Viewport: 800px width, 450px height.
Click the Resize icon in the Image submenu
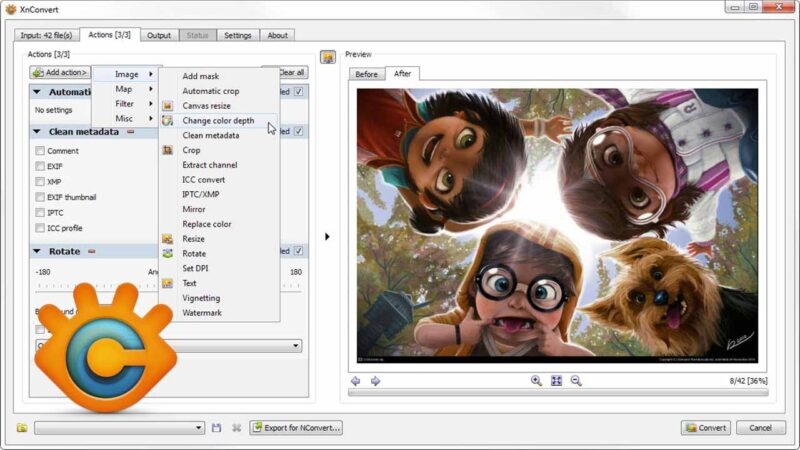(167, 239)
